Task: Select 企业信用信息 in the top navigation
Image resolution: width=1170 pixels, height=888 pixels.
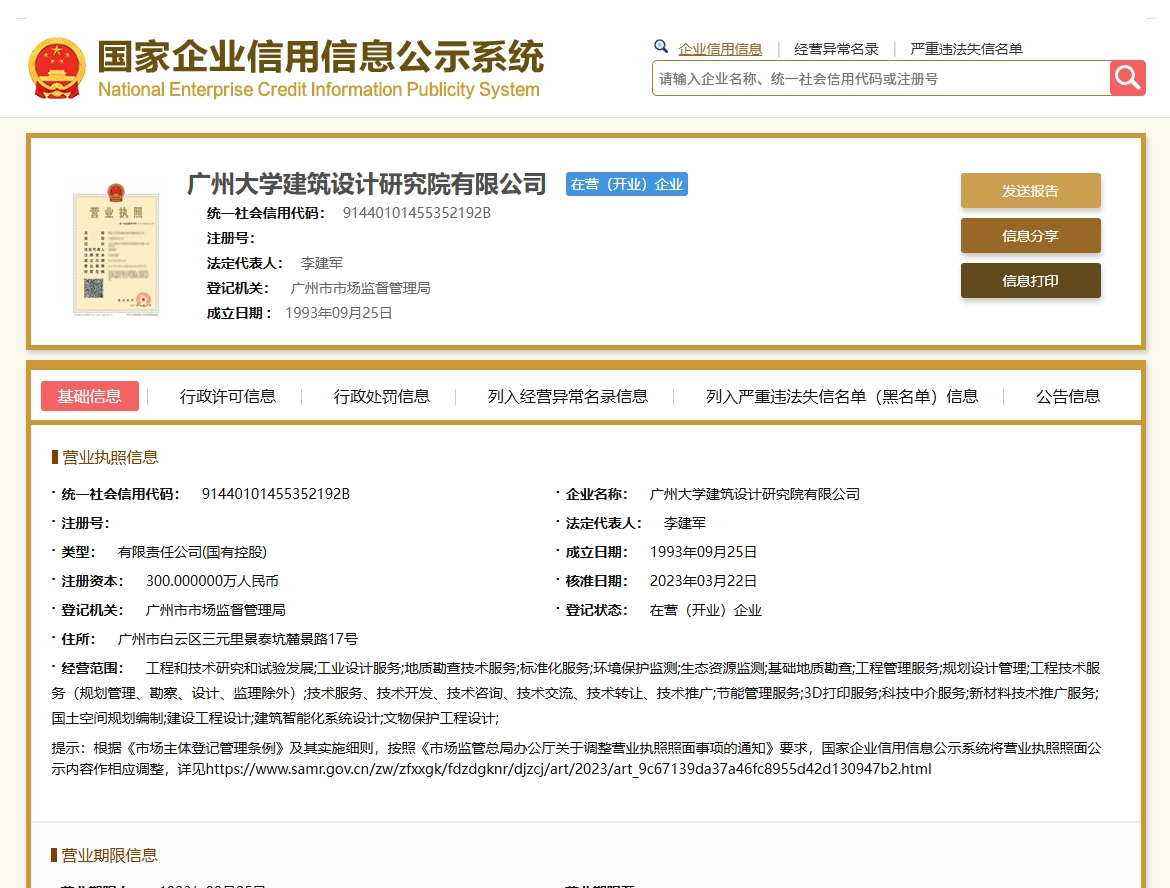Action: click(x=720, y=48)
